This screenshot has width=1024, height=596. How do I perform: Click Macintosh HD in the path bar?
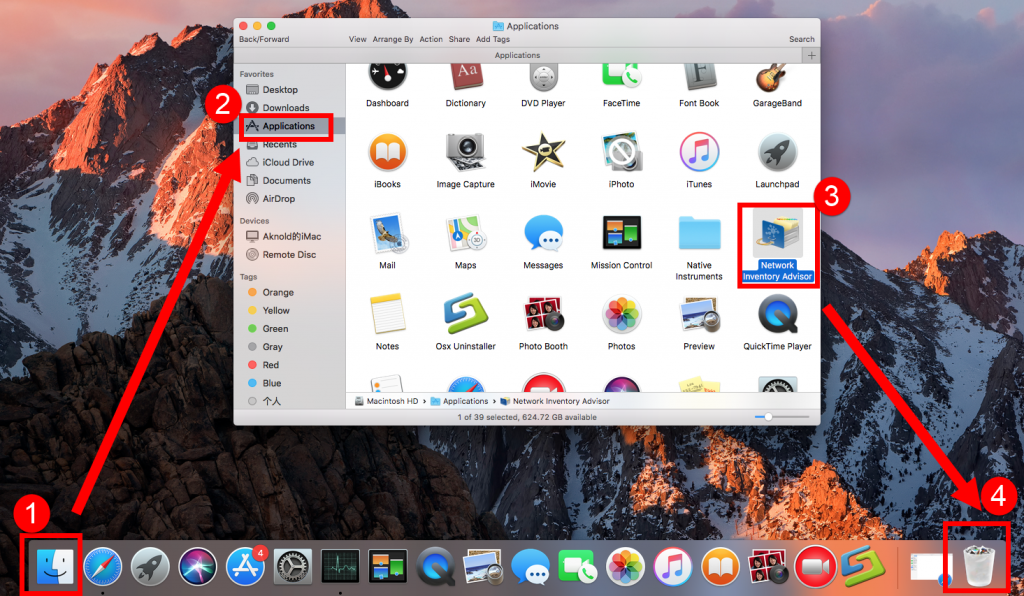[391, 401]
